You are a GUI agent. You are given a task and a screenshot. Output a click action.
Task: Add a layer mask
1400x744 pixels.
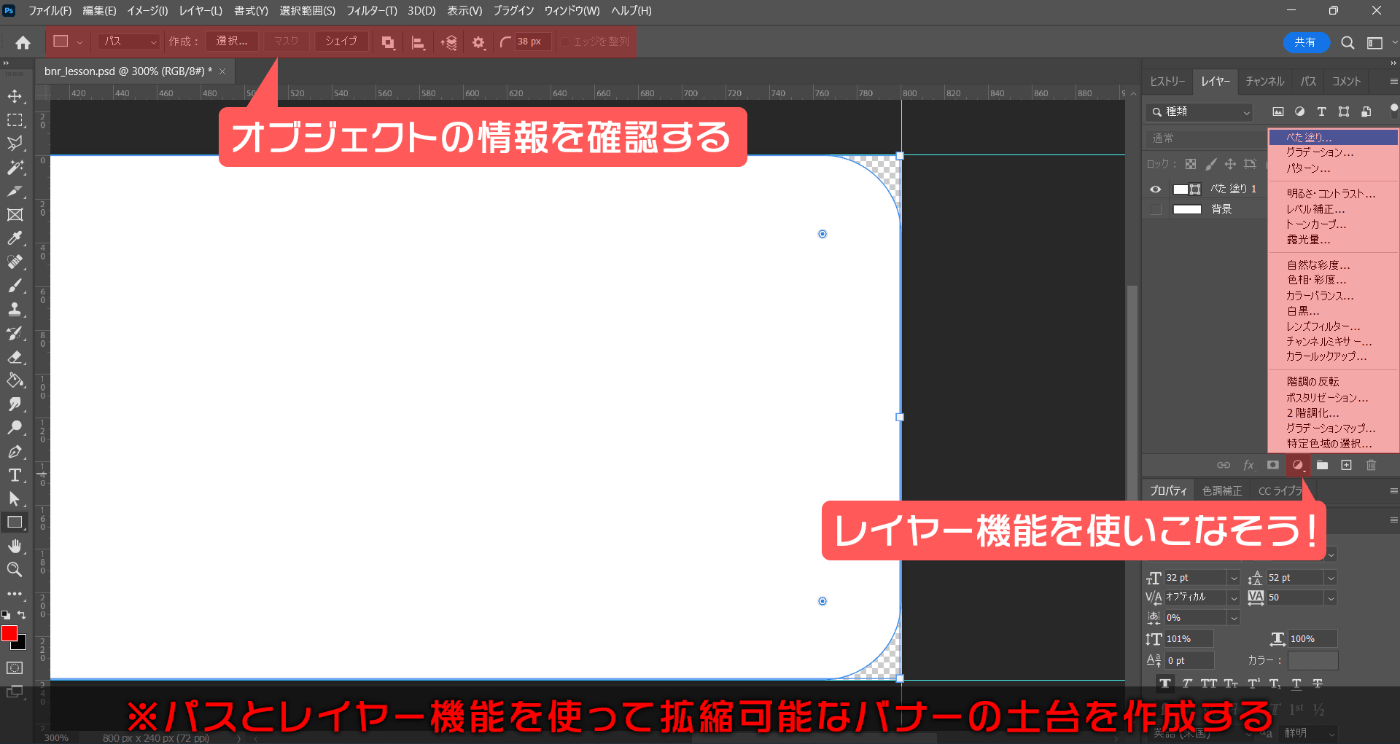coord(1273,465)
